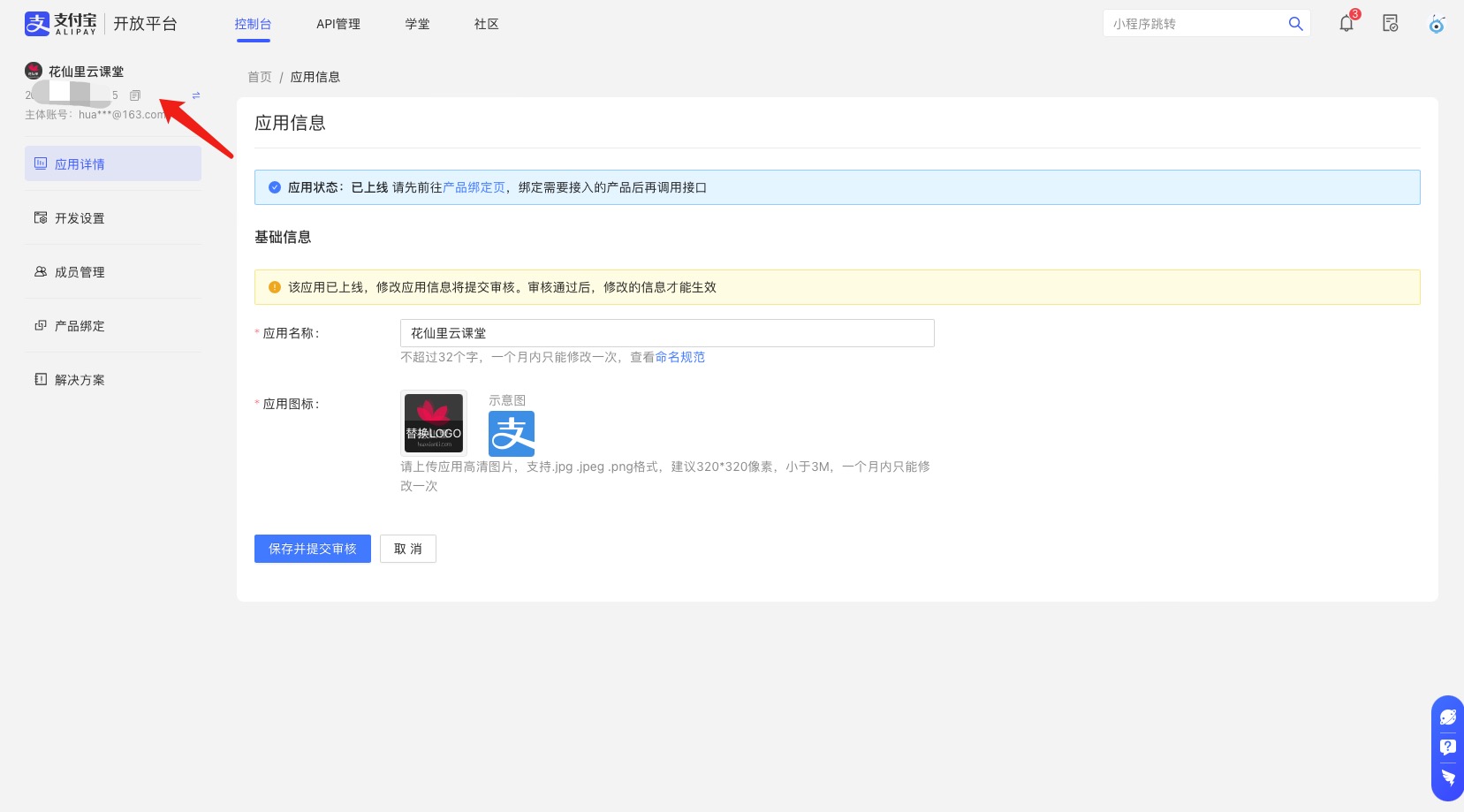Switch to the 控制台 tab
Screen dimensions: 1464x812
(253, 24)
